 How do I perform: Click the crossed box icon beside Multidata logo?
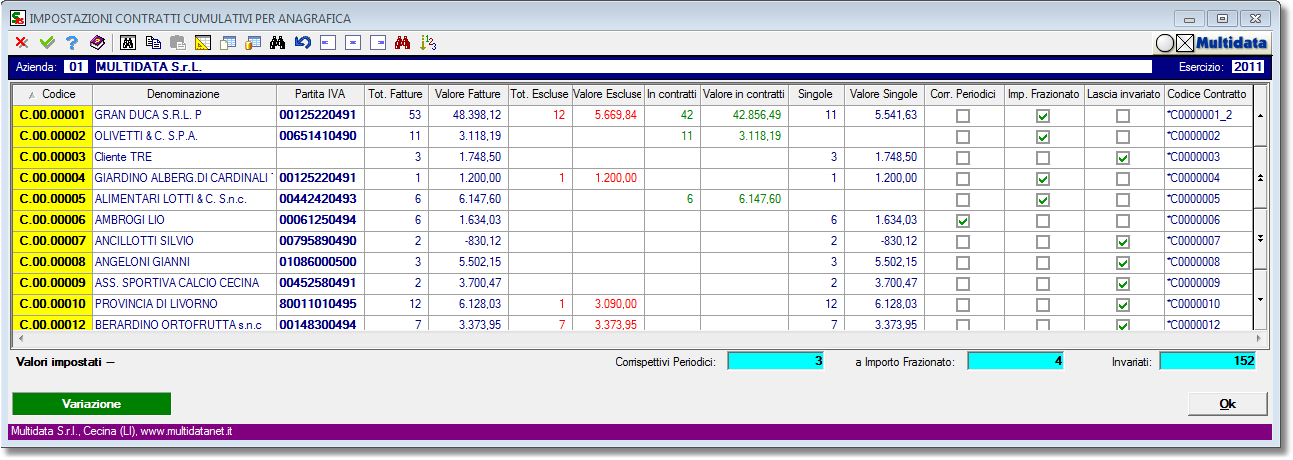(x=1185, y=43)
